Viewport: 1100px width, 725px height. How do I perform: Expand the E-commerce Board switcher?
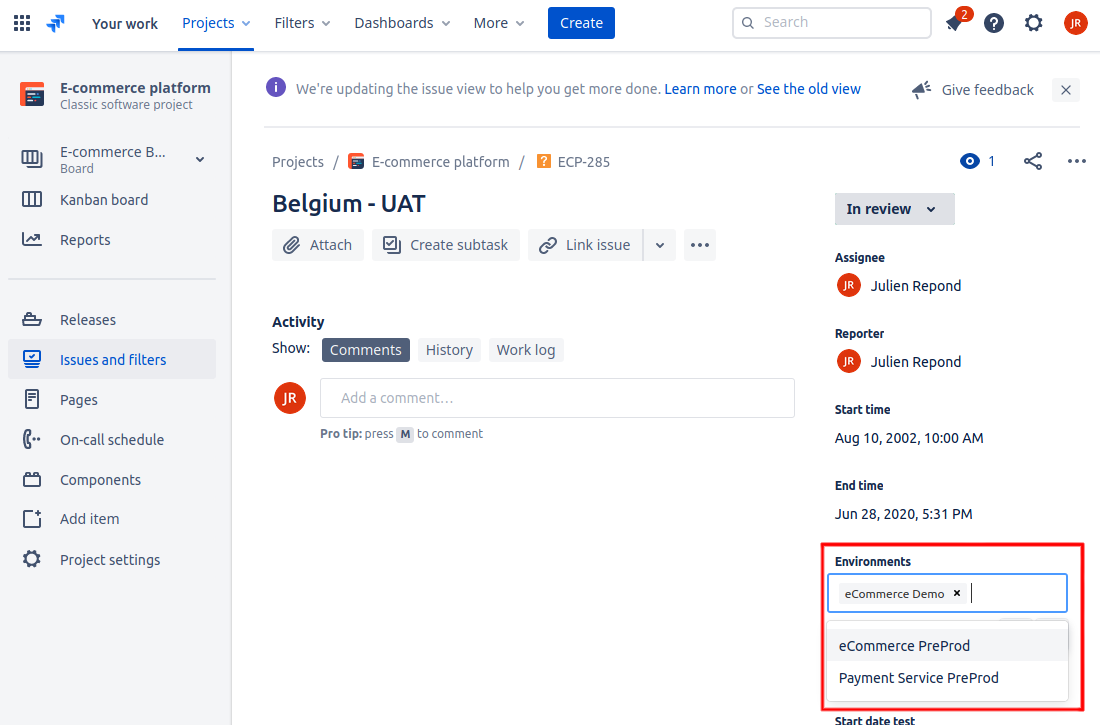pos(200,160)
